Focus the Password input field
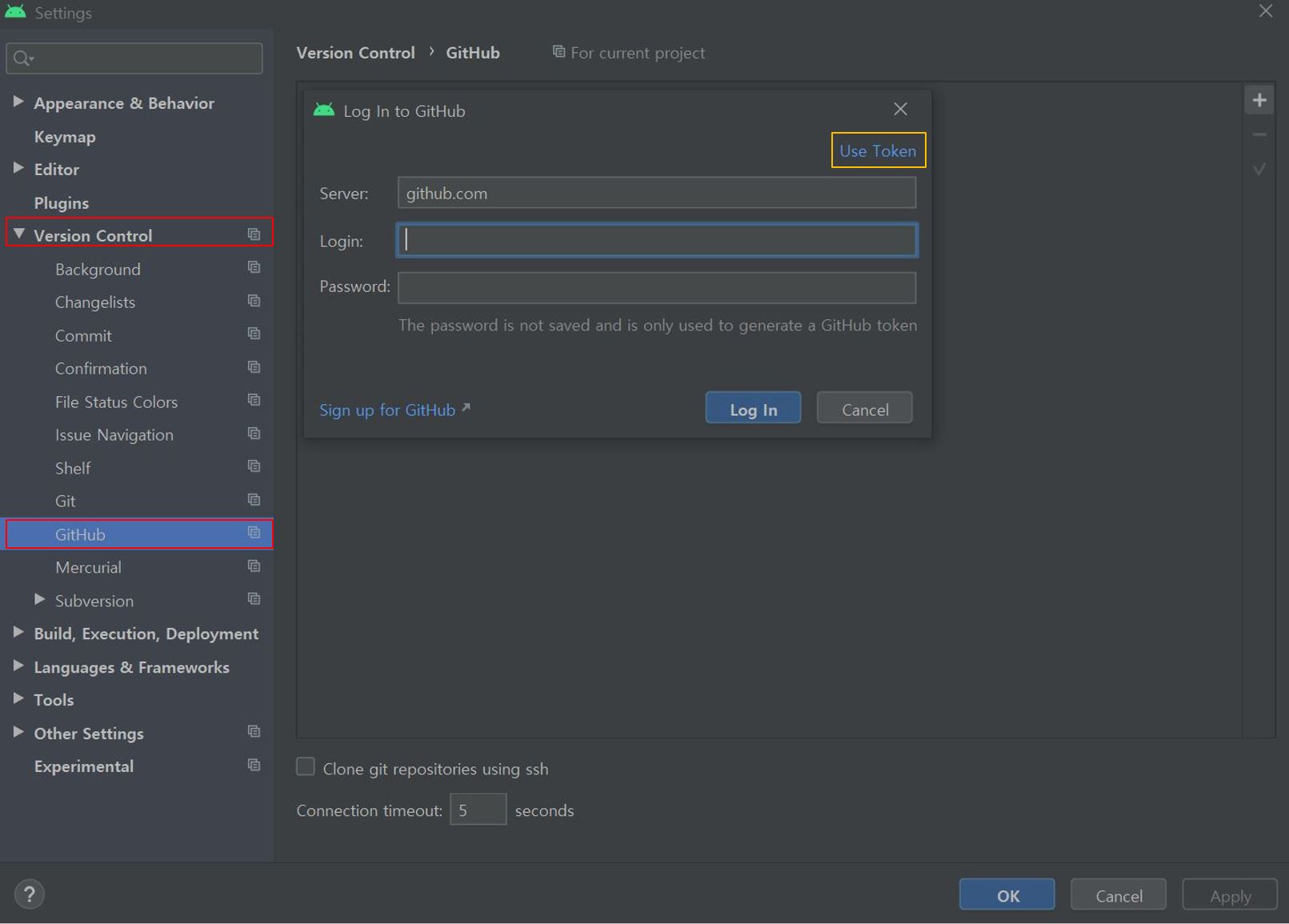This screenshot has height=924, width=1289. tap(657, 287)
